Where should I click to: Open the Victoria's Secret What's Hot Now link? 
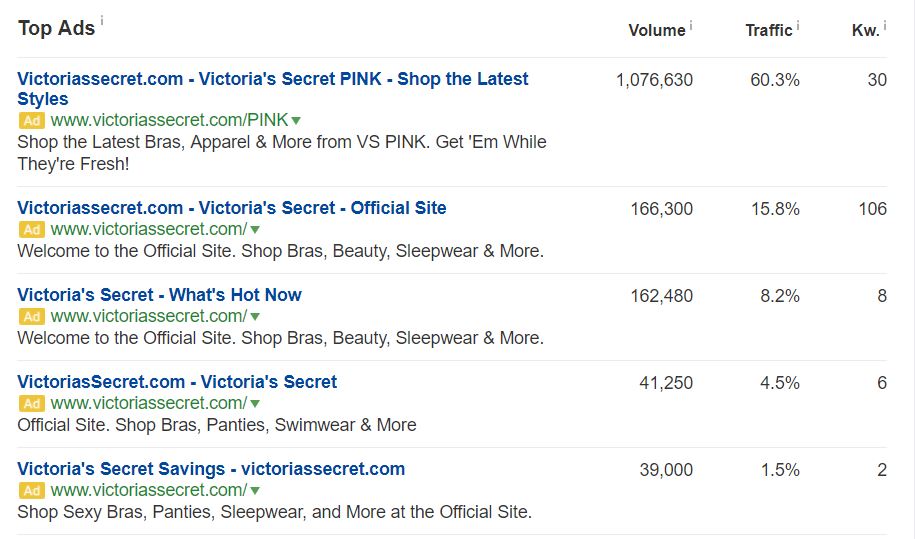point(159,295)
